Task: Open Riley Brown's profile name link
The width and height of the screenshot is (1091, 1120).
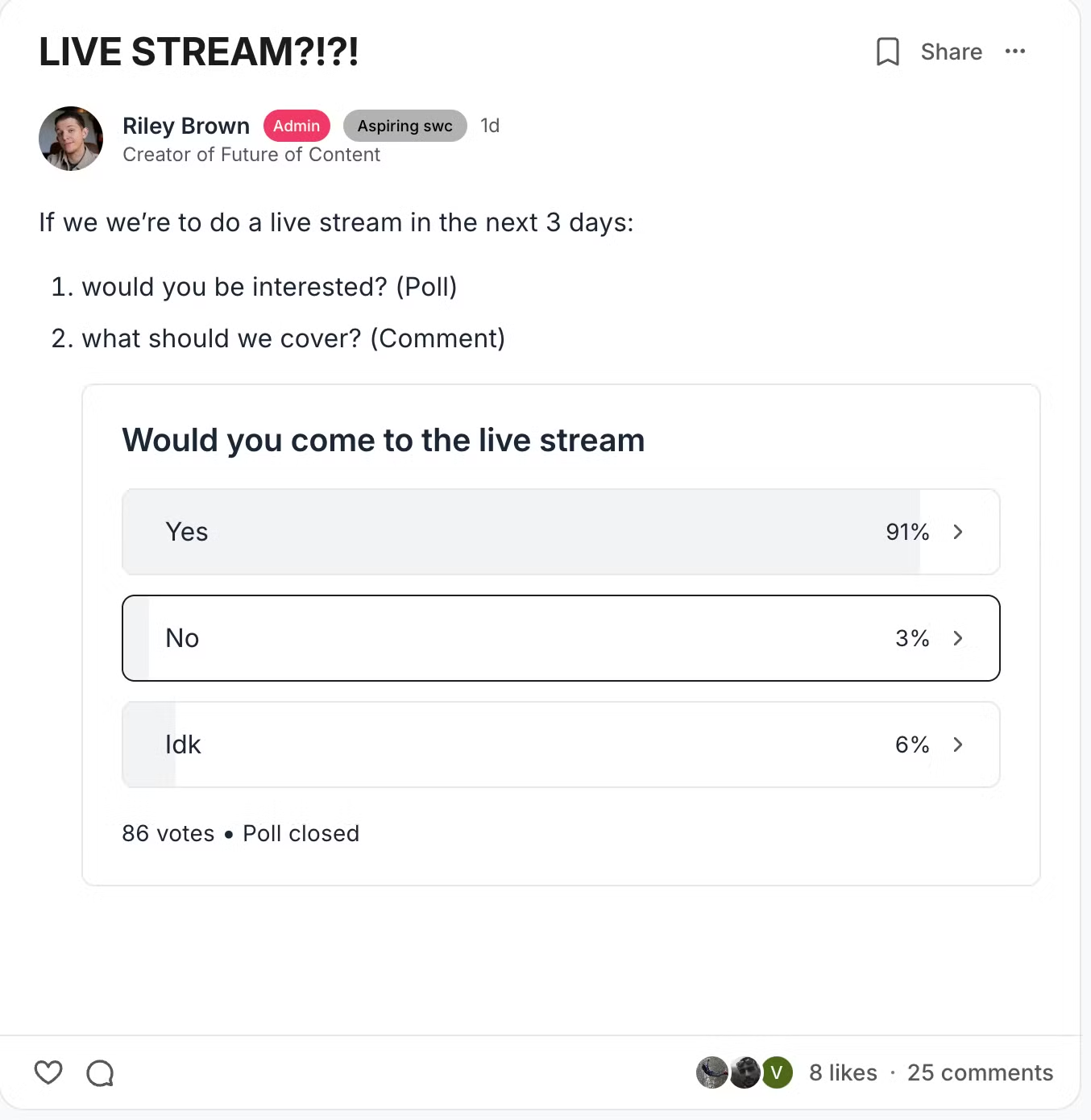Action: point(186,126)
